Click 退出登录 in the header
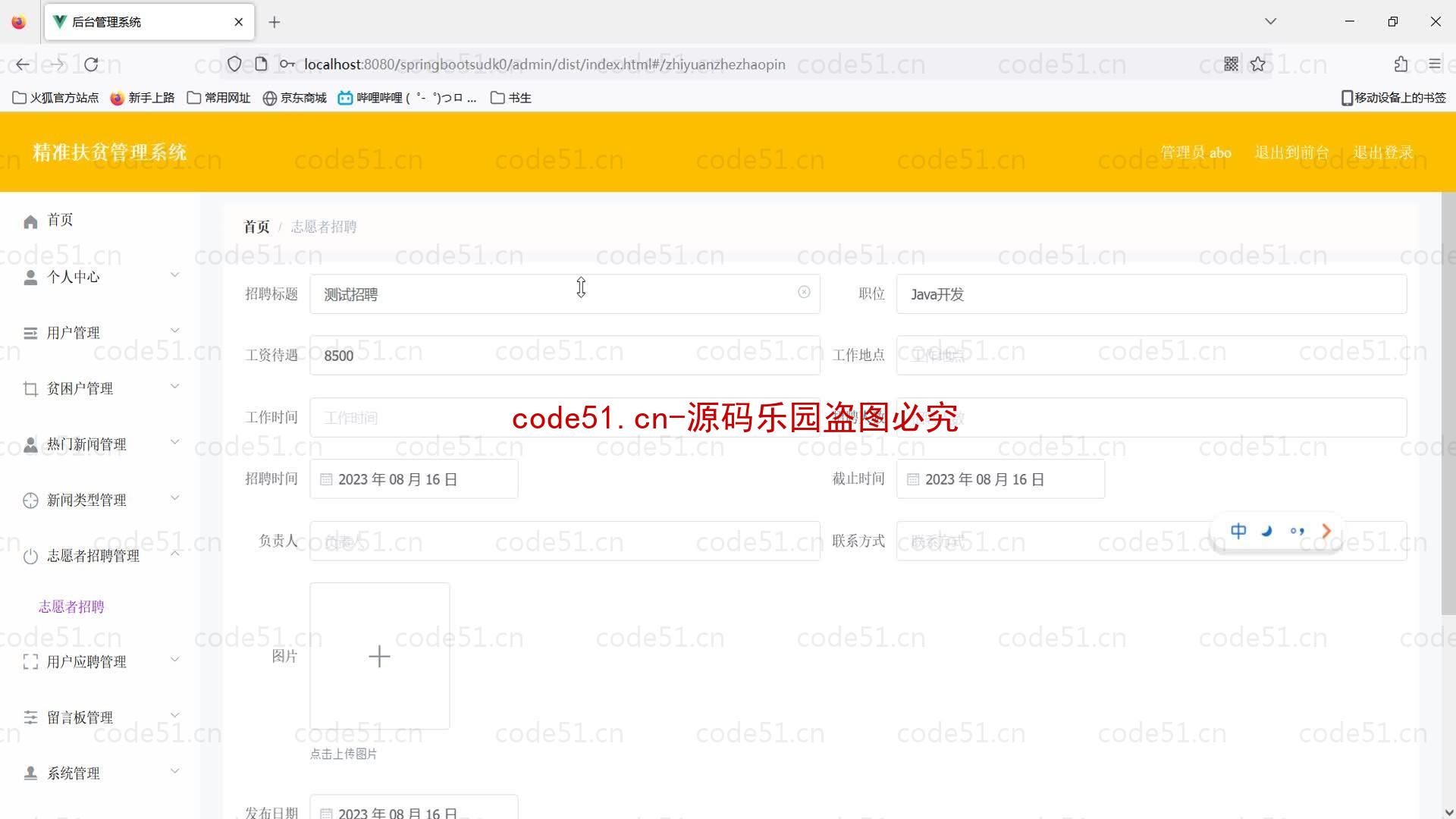This screenshot has width=1456, height=819. pos(1383,152)
